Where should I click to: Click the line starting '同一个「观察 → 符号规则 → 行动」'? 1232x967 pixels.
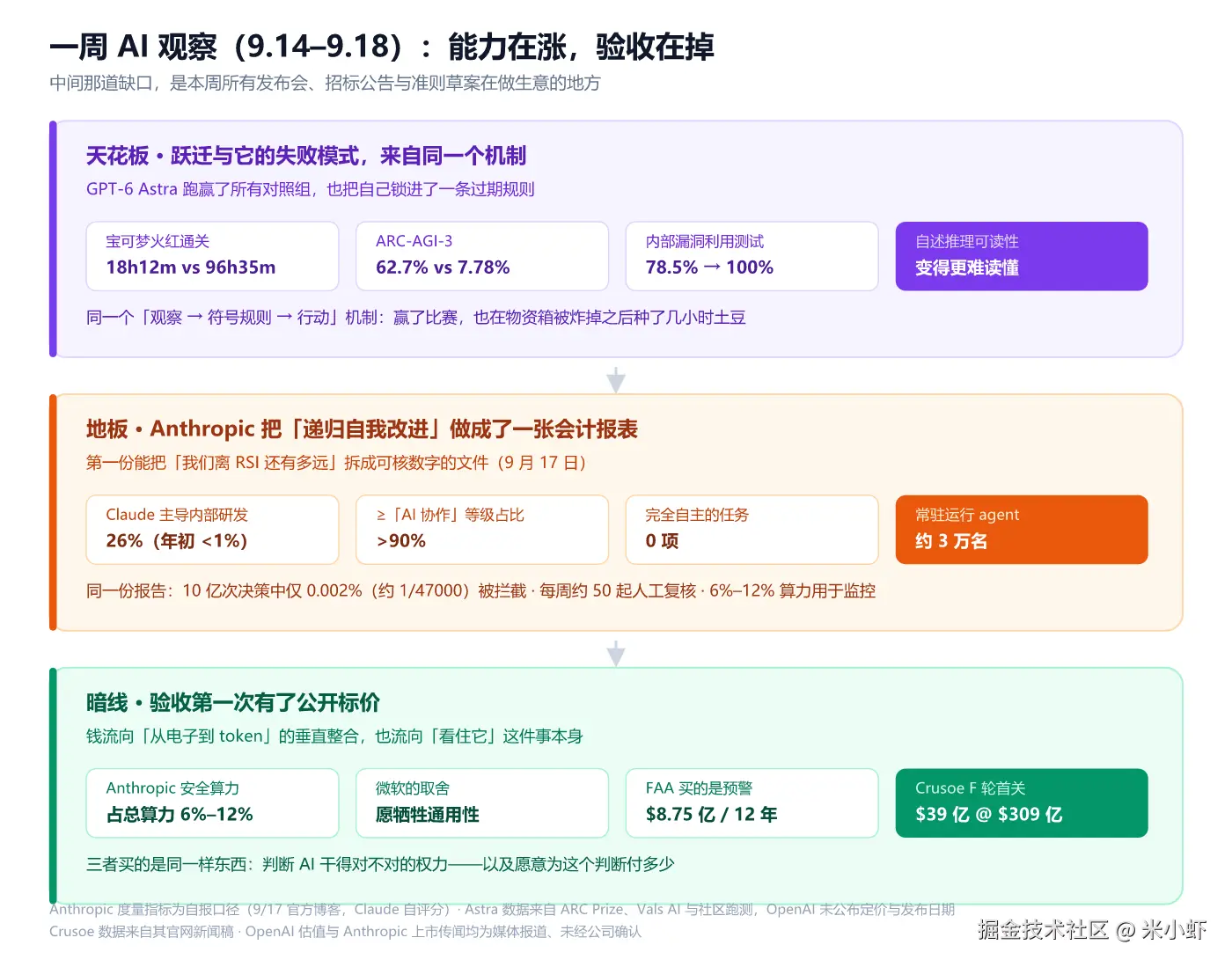[416, 318]
